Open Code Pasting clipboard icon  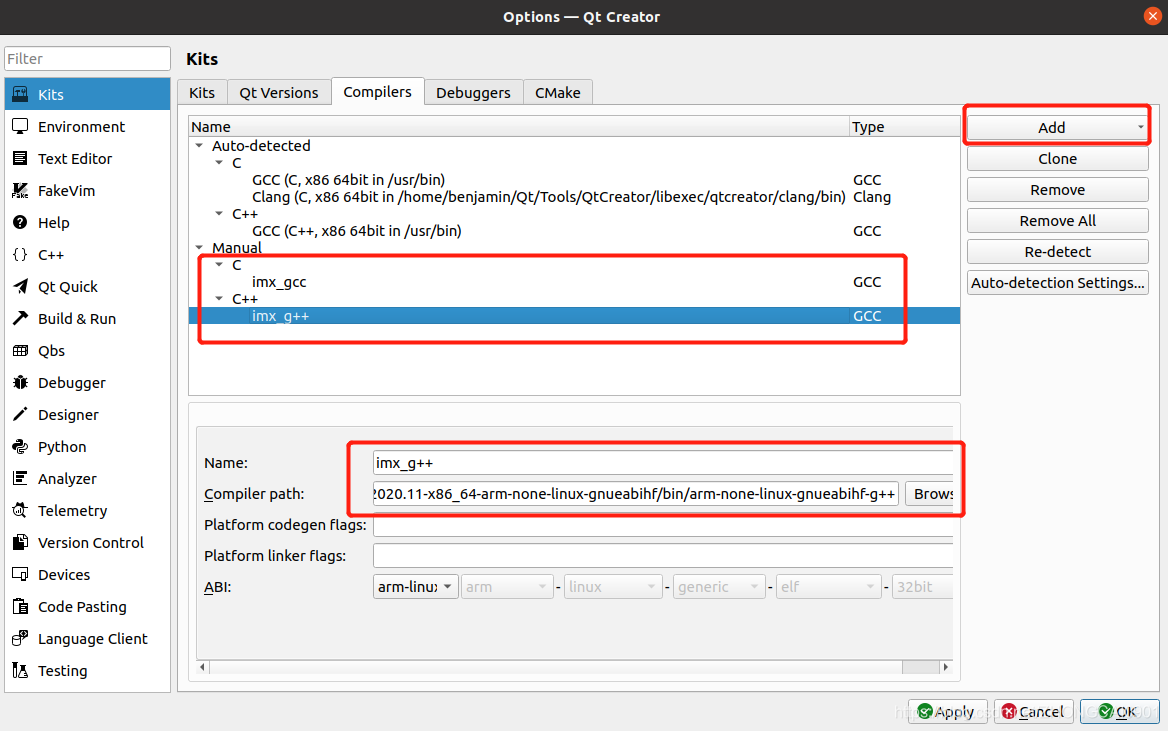click(20, 607)
